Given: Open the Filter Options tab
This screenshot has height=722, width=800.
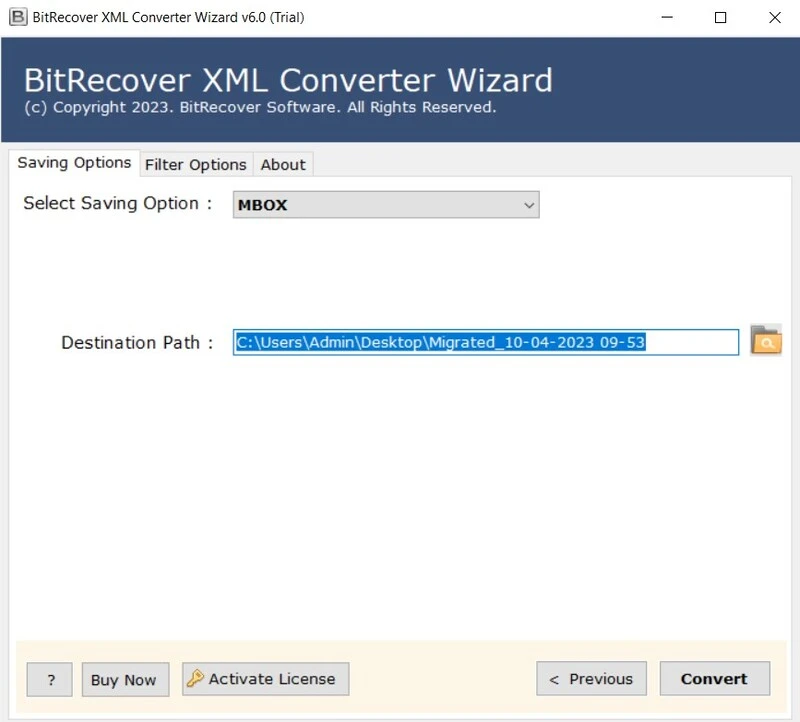Looking at the screenshot, I should tap(196, 164).
